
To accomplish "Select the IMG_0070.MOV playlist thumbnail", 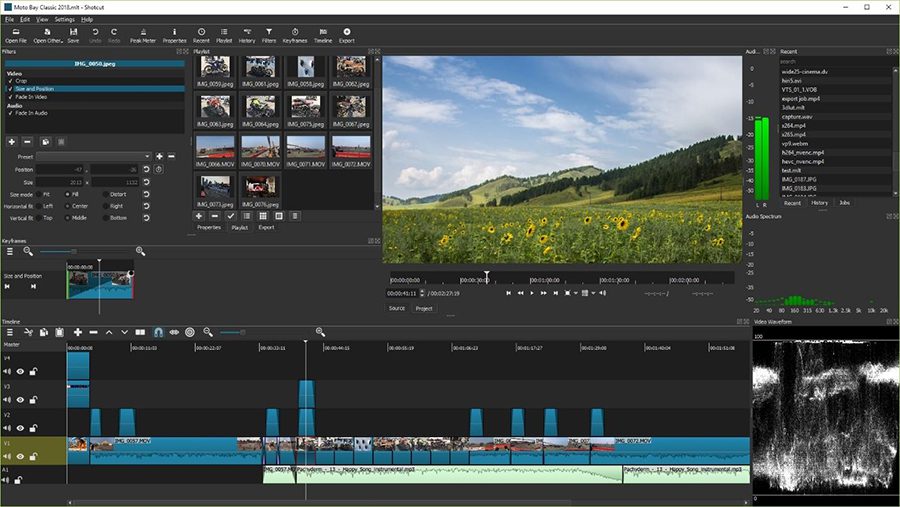I will point(261,151).
